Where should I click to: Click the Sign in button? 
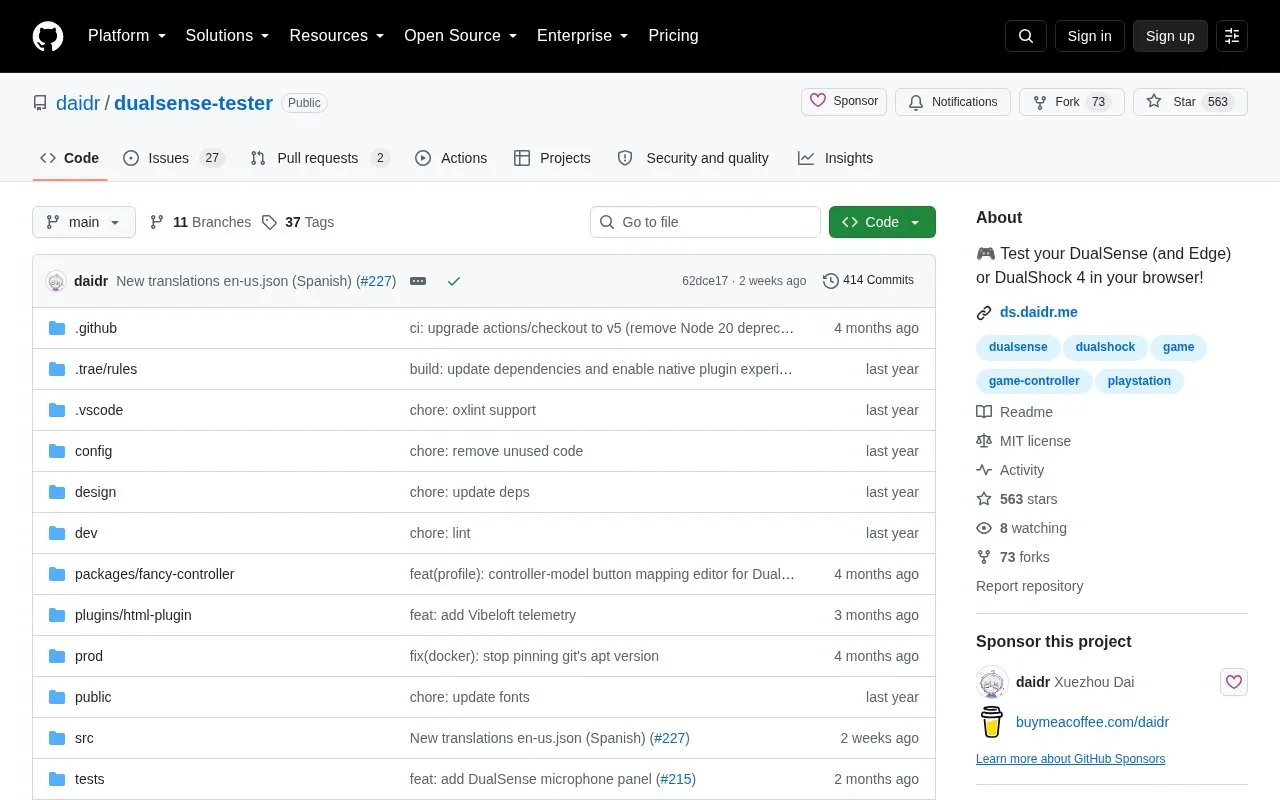pyautogui.click(x=1089, y=36)
